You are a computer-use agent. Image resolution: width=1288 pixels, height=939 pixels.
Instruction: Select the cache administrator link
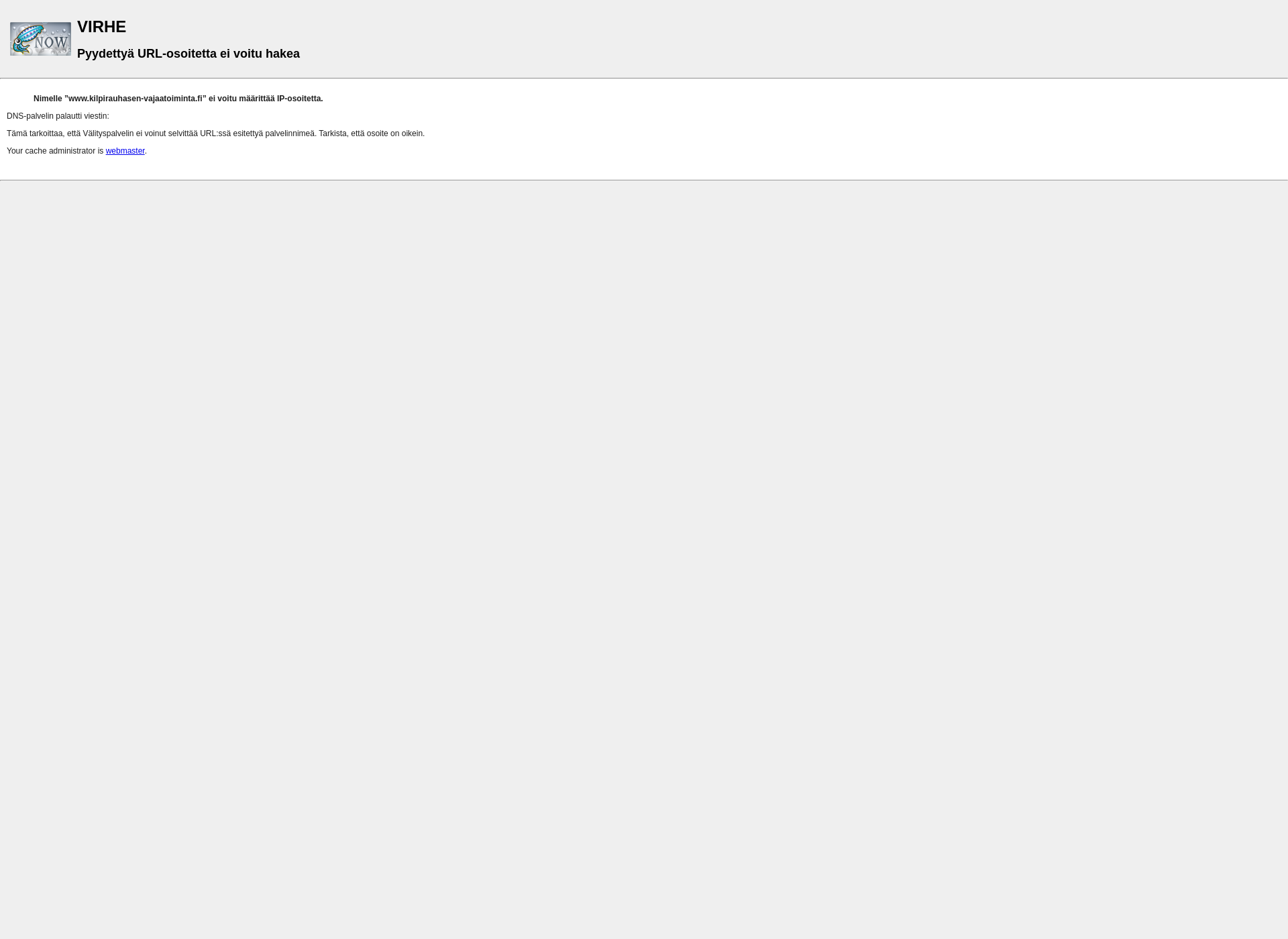click(124, 151)
